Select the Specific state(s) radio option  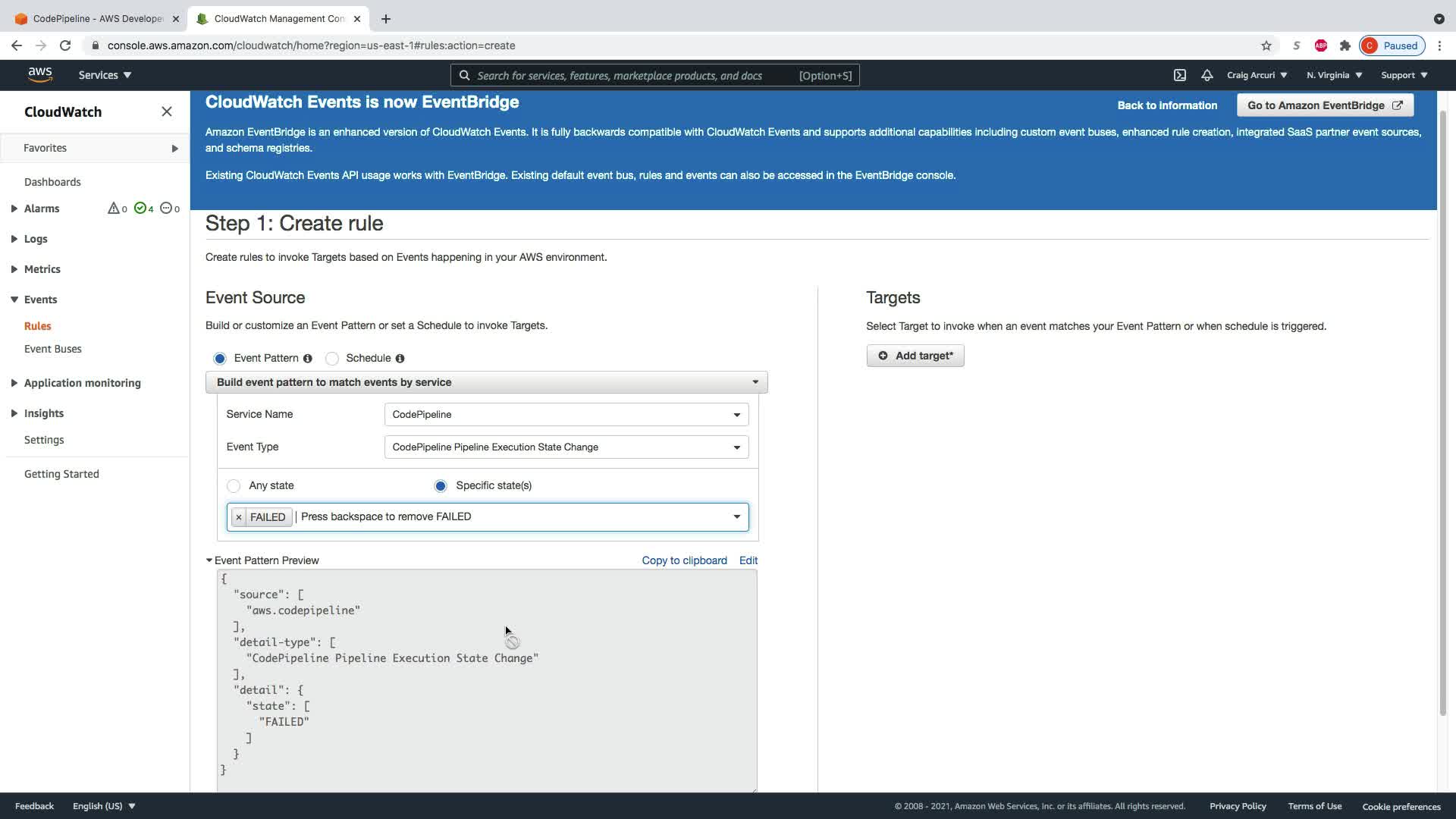441,486
